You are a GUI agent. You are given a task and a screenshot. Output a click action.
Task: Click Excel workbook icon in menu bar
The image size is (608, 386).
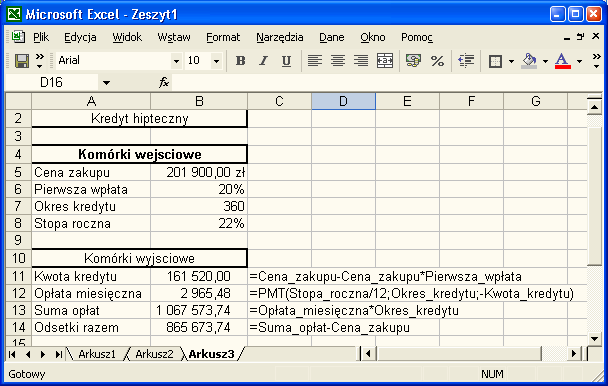18,37
